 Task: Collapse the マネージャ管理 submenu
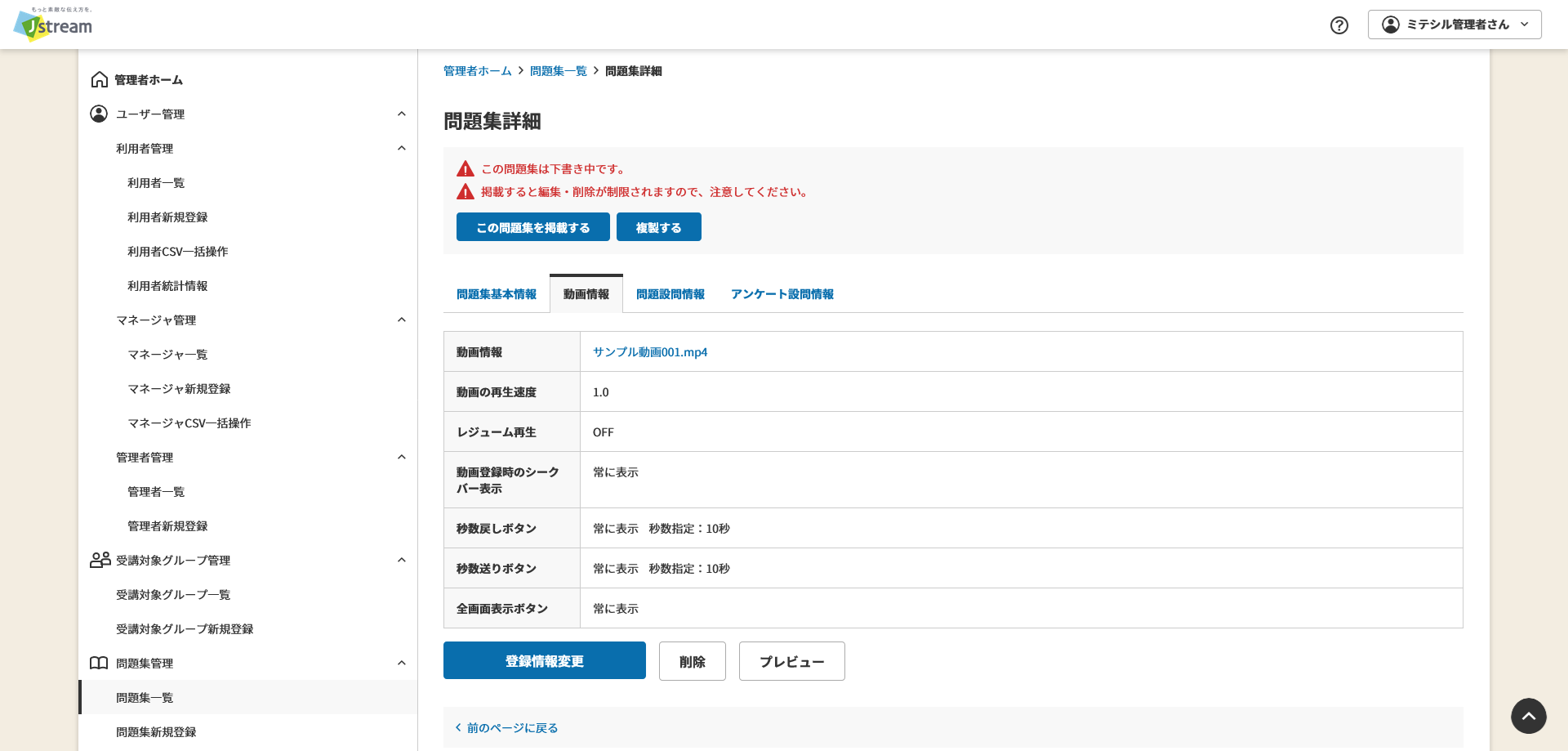[402, 320]
